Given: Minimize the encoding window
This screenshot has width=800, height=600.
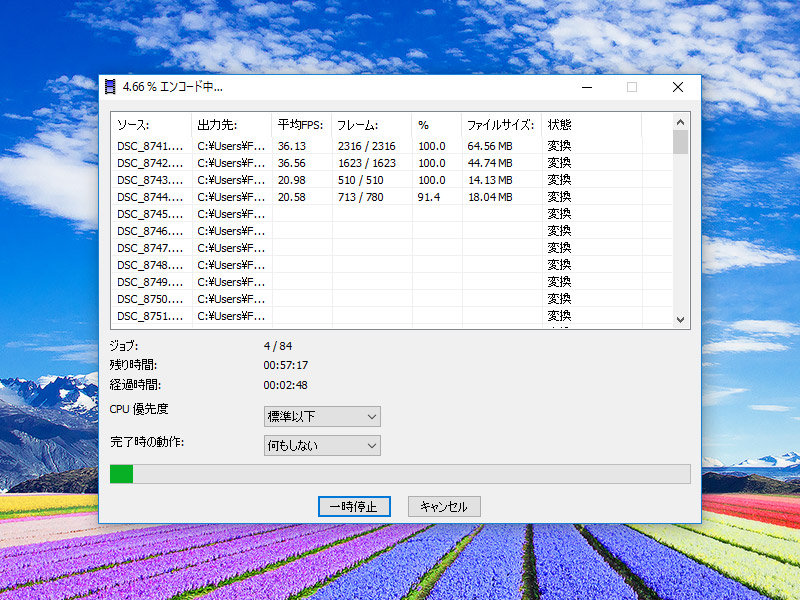Looking at the screenshot, I should point(586,87).
